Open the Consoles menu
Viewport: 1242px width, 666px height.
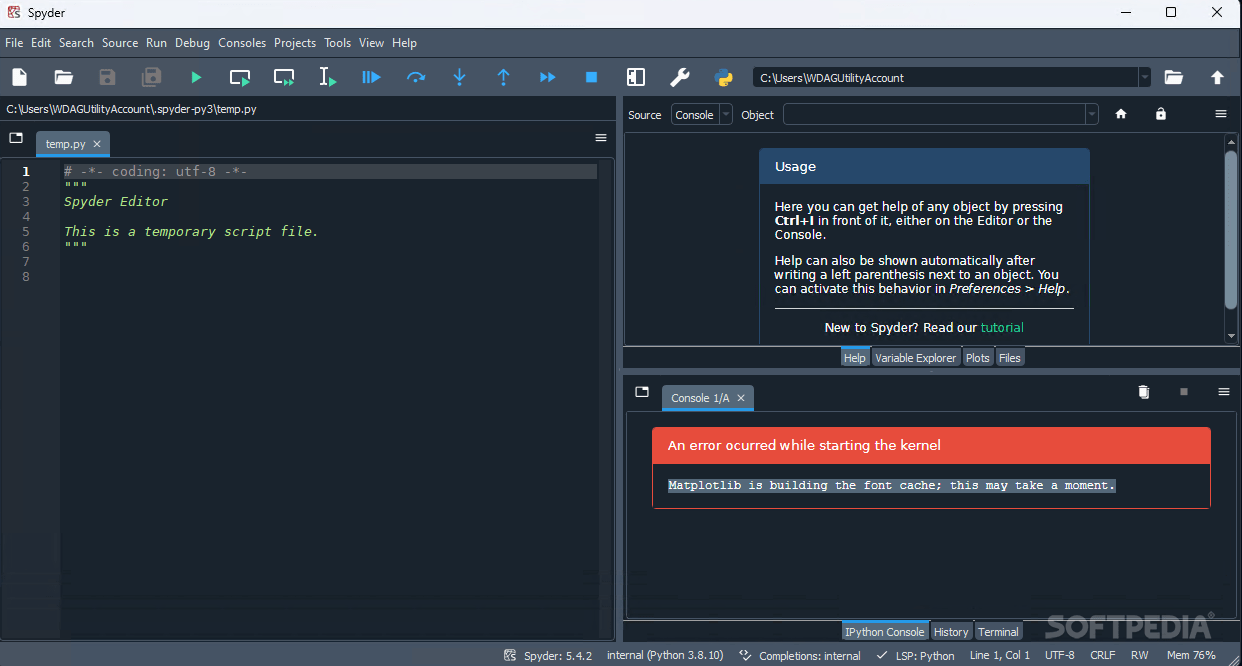click(242, 43)
